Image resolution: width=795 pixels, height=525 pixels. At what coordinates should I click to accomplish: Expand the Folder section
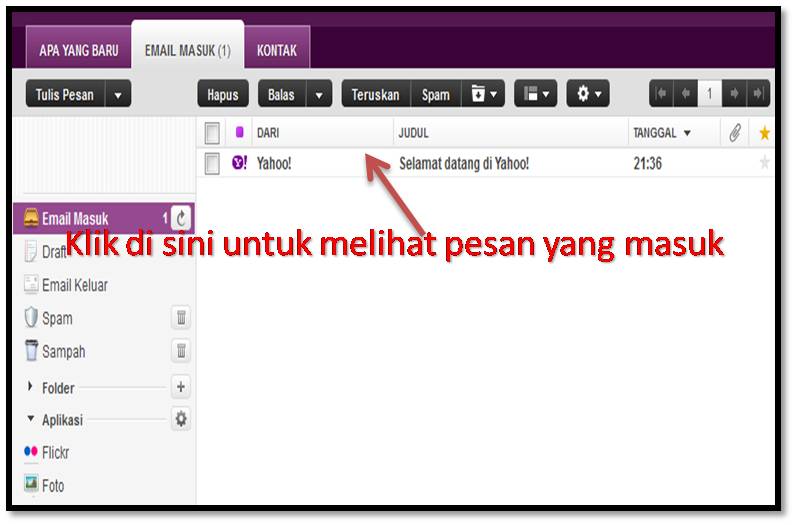tap(30, 387)
